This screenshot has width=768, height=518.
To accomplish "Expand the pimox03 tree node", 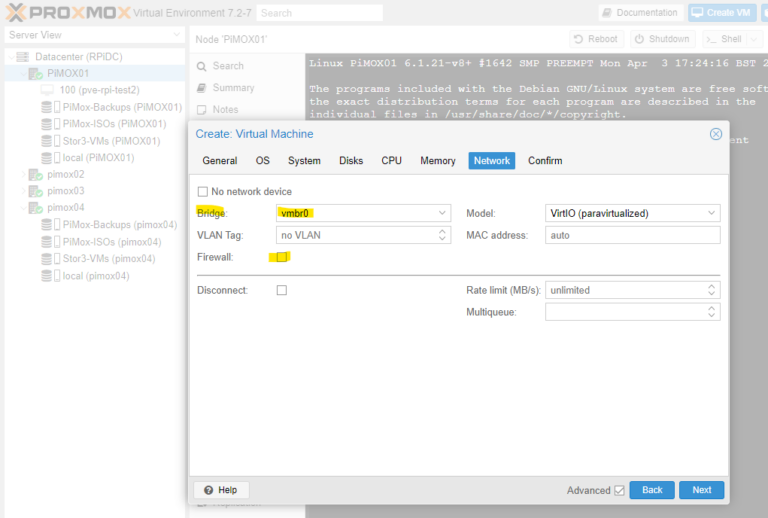I will pos(23,191).
